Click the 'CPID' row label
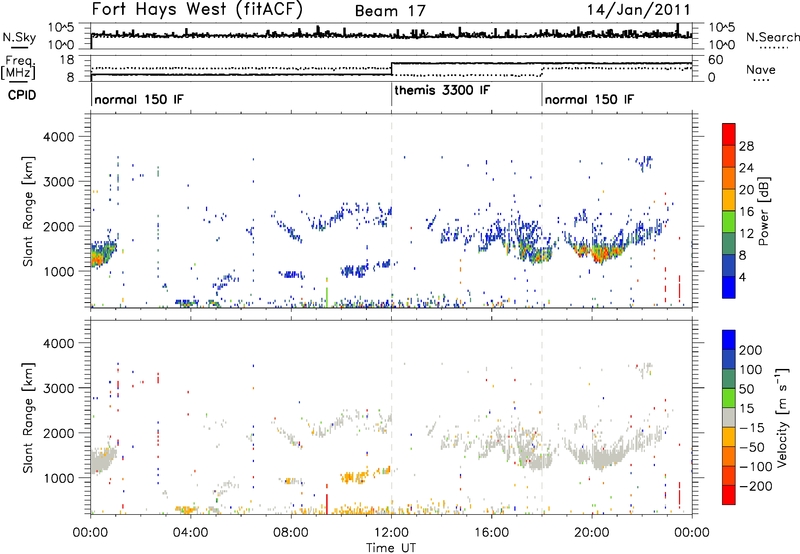The width and height of the screenshot is (800, 554). [21, 95]
